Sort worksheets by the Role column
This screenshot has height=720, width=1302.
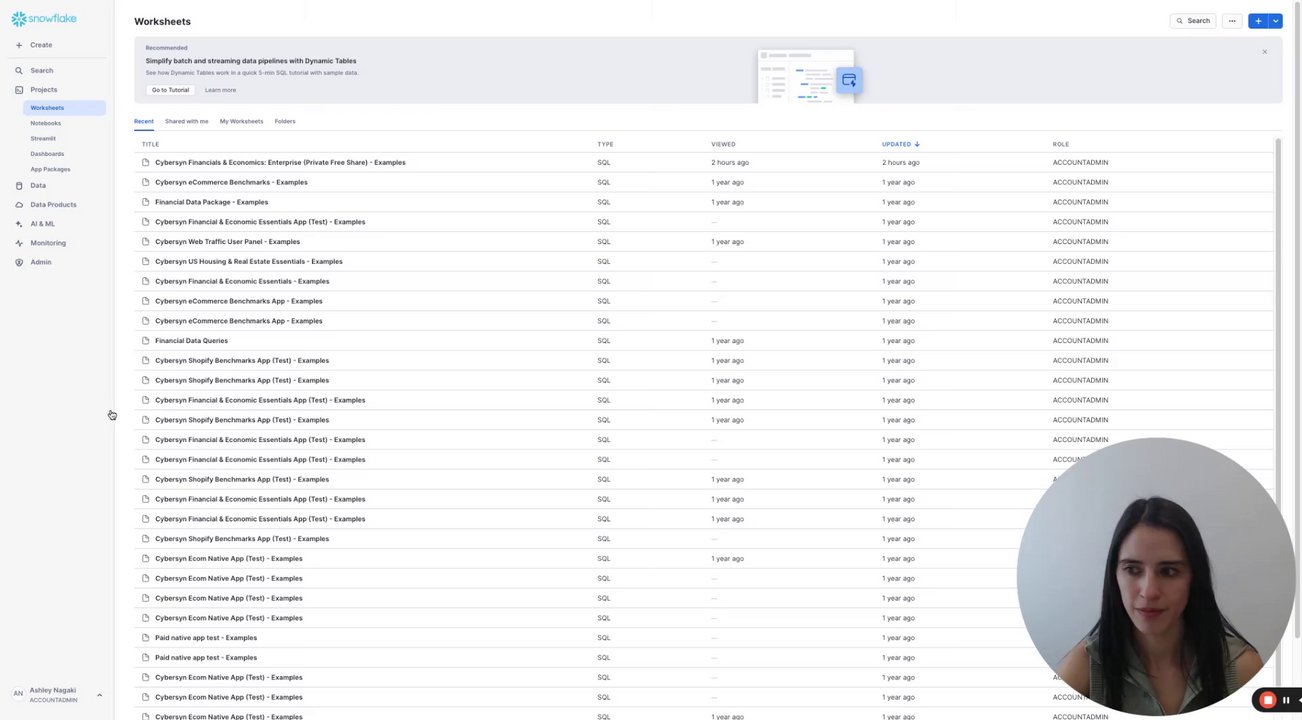coord(1061,144)
